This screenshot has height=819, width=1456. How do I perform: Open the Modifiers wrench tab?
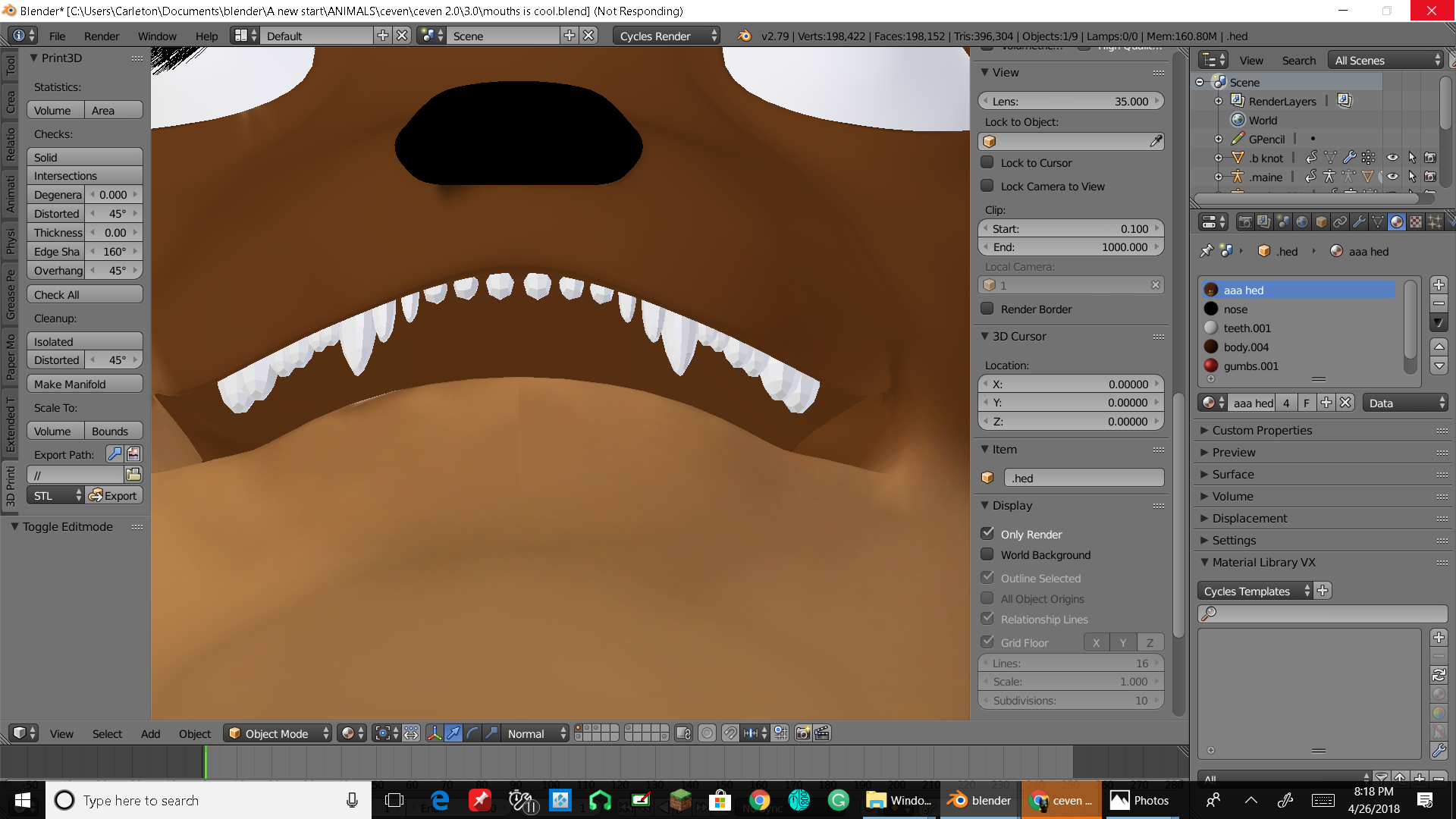point(1359,221)
